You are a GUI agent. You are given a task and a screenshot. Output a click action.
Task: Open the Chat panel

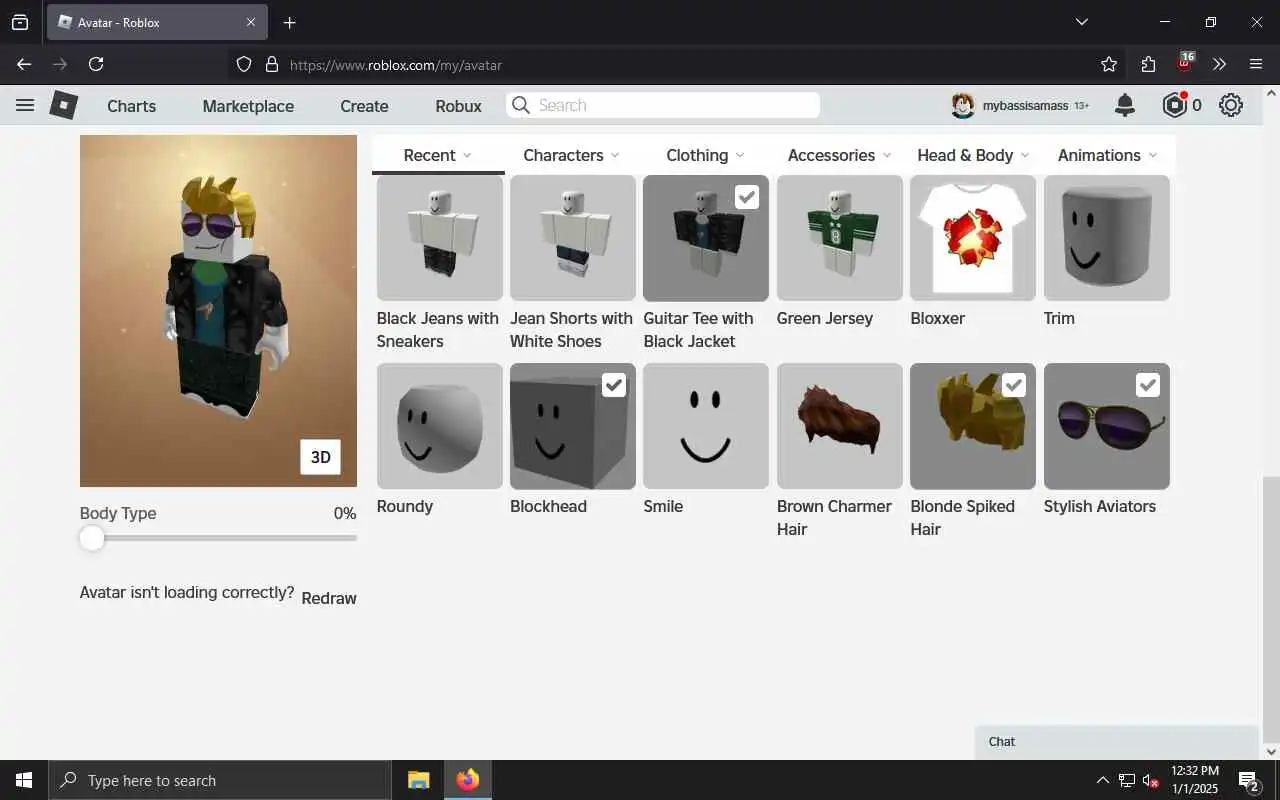click(1116, 742)
